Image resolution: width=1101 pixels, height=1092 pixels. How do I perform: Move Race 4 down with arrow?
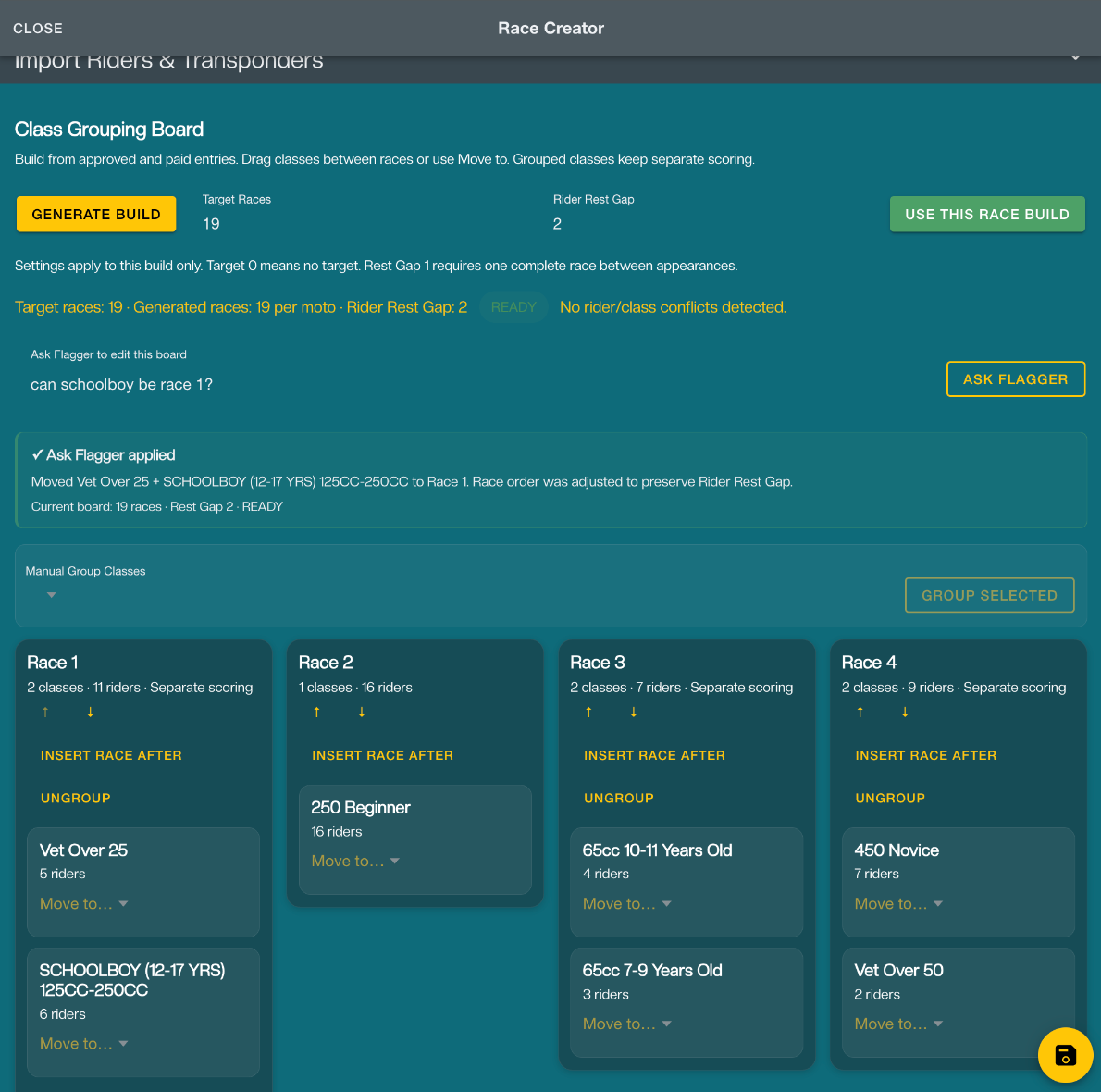(905, 712)
